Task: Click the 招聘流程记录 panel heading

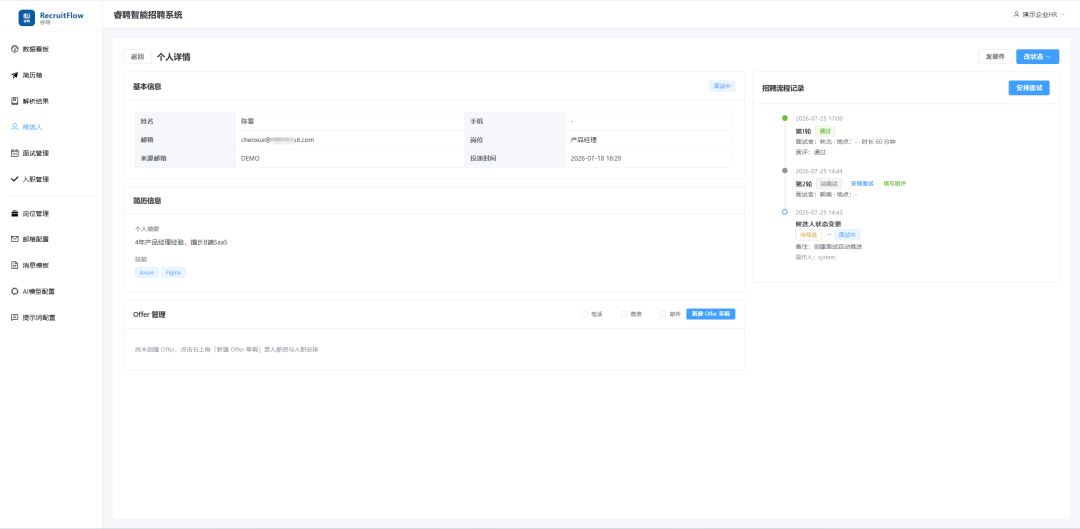Action: (783, 88)
